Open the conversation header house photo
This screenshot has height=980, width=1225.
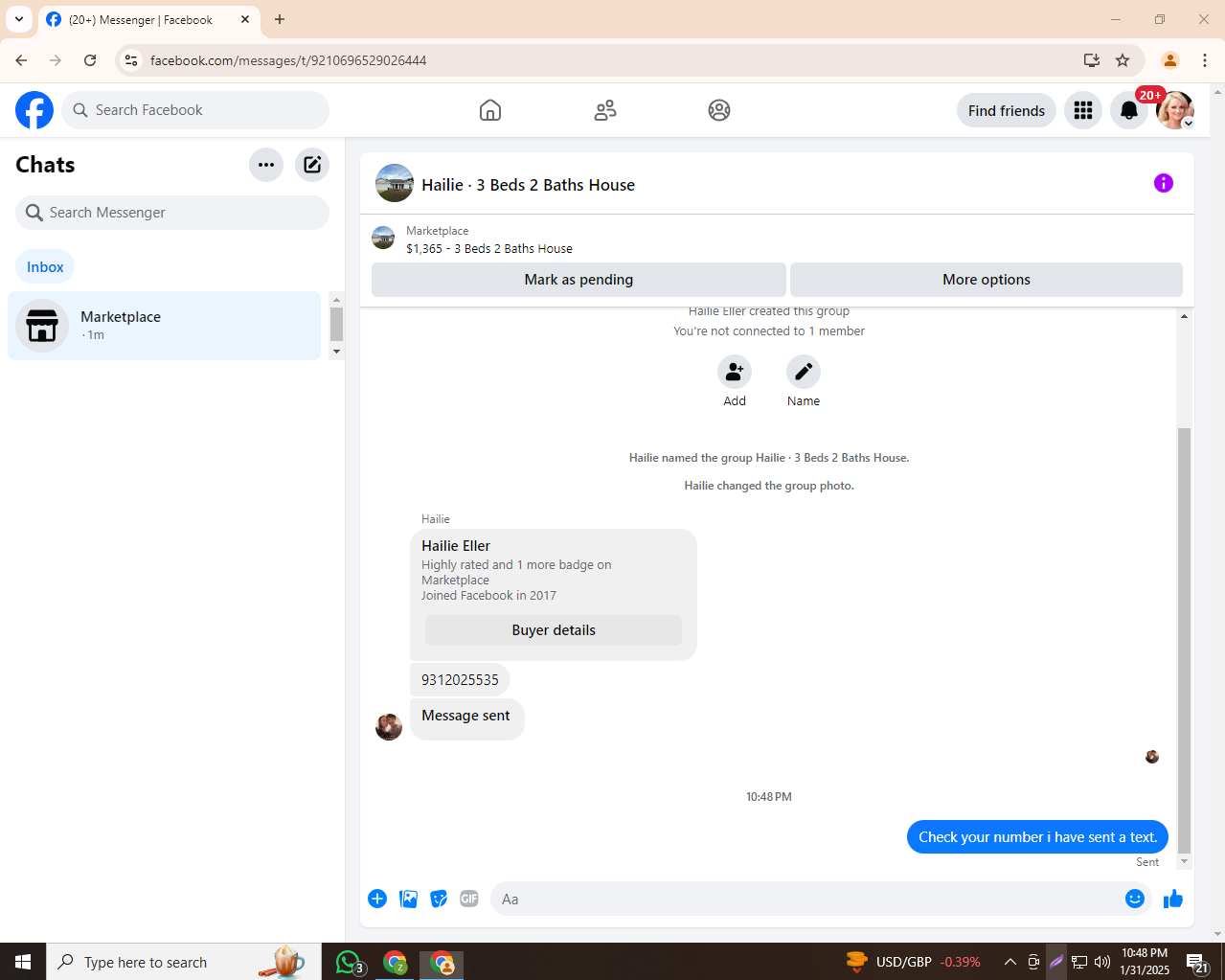[395, 183]
